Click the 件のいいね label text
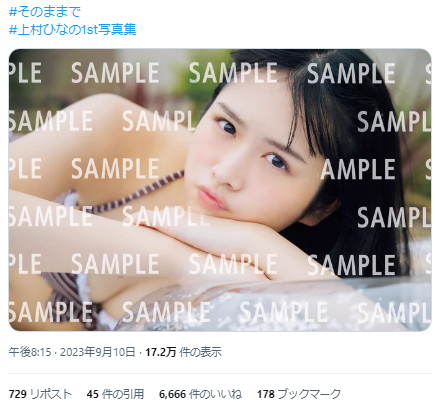The image size is (435, 407). (x=215, y=394)
